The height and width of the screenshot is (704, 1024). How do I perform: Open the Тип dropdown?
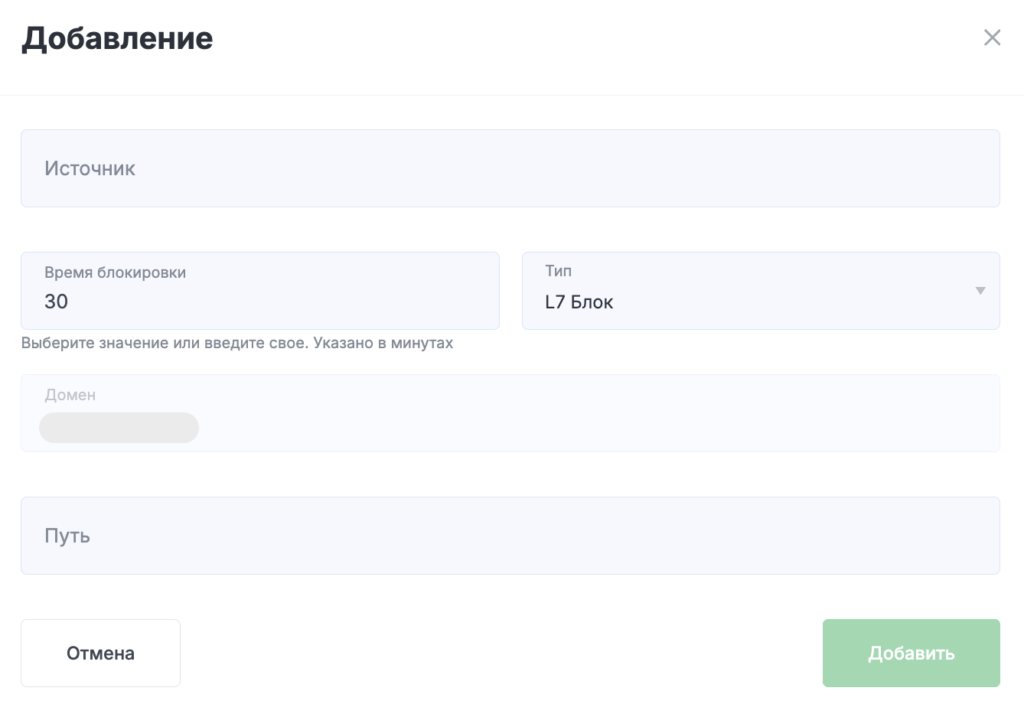click(760, 291)
